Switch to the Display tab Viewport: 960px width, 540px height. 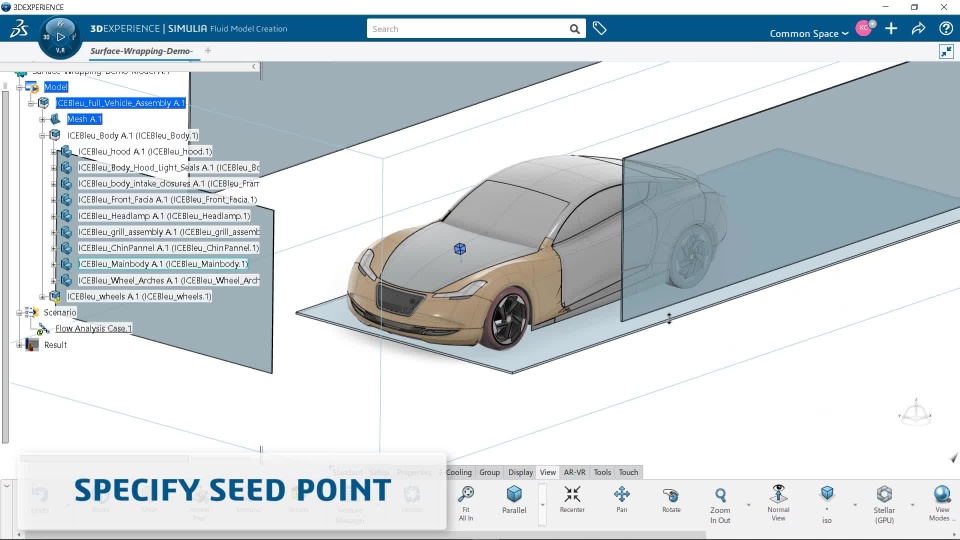click(x=520, y=472)
